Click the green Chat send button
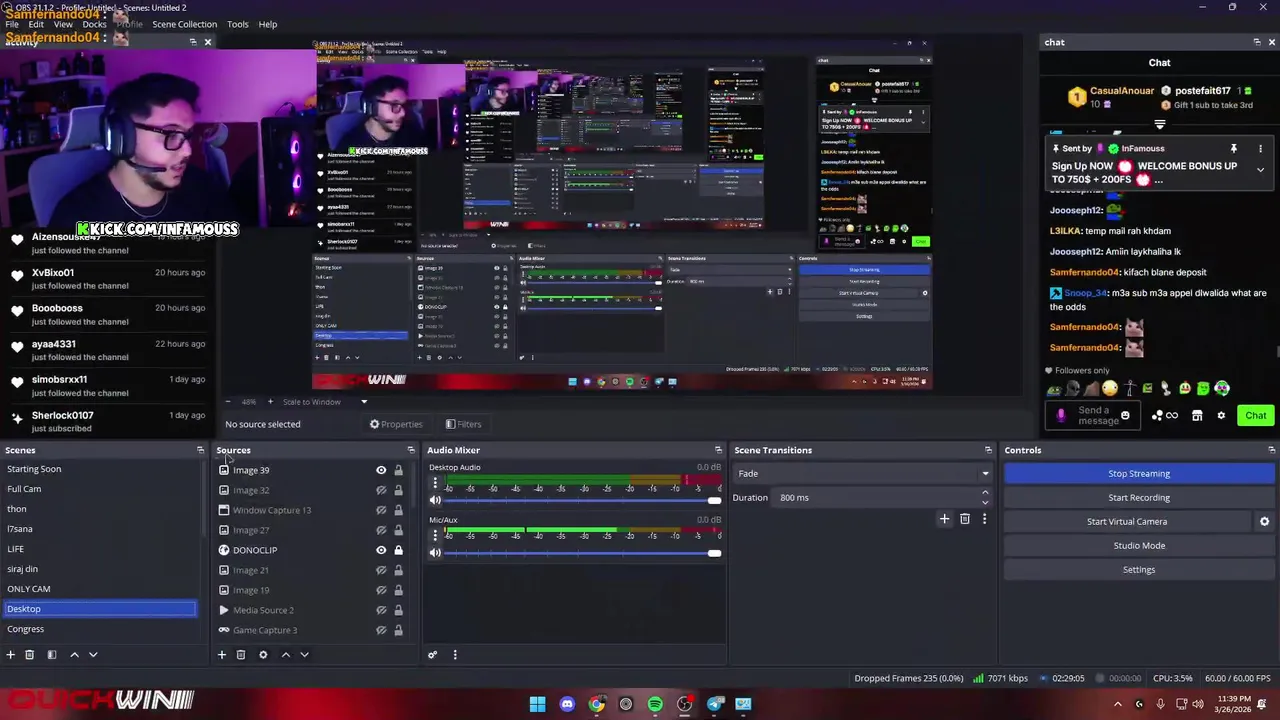Image resolution: width=1280 pixels, height=720 pixels. tap(1255, 415)
